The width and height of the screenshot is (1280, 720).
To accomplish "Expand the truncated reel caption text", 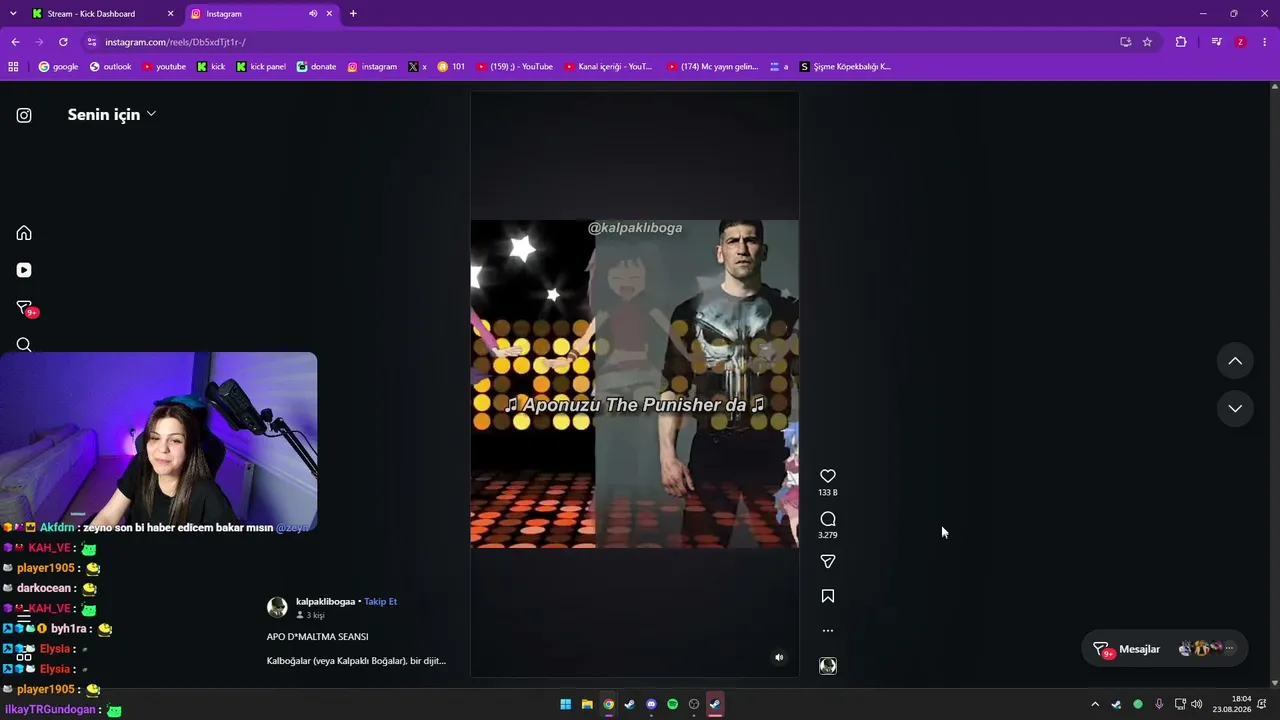I will pyautogui.click(x=356, y=661).
